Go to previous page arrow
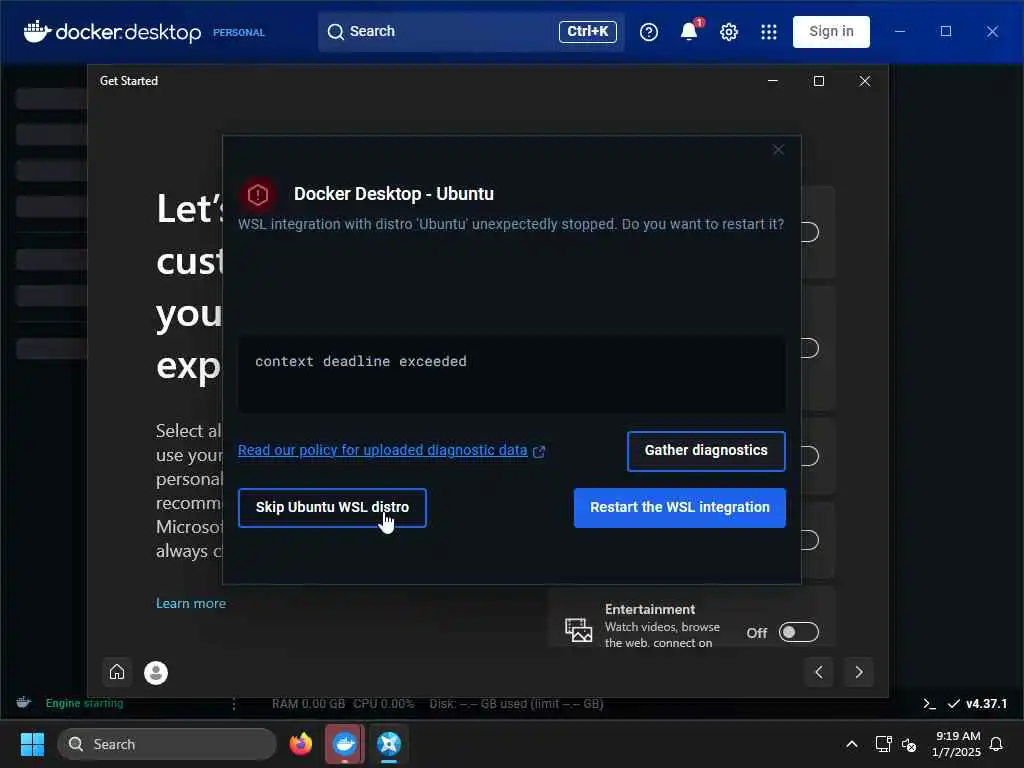Screen dimensions: 1024x768 pyautogui.click(x=819, y=672)
